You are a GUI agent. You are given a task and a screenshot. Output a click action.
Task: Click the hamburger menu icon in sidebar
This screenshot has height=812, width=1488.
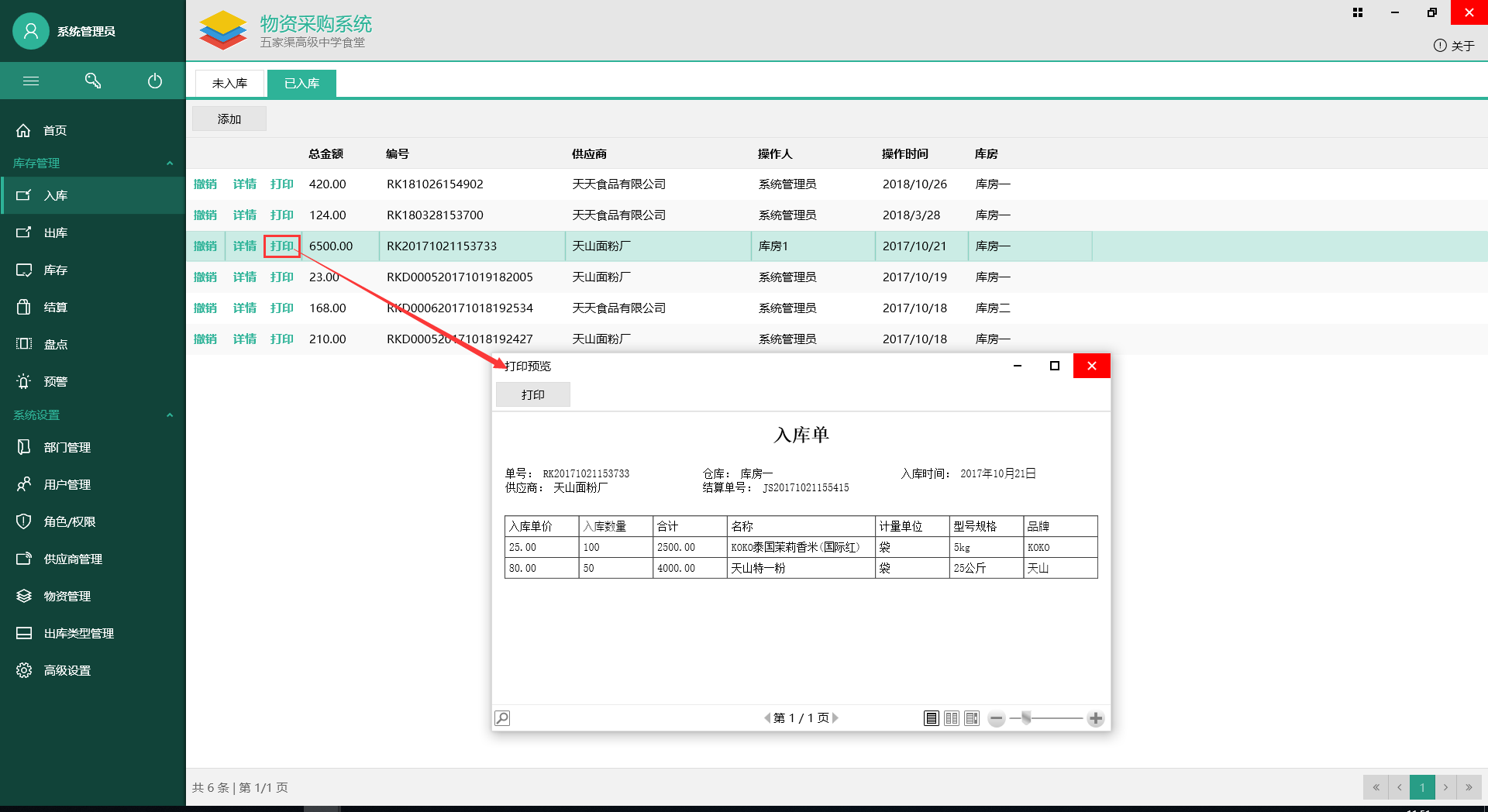[31, 81]
